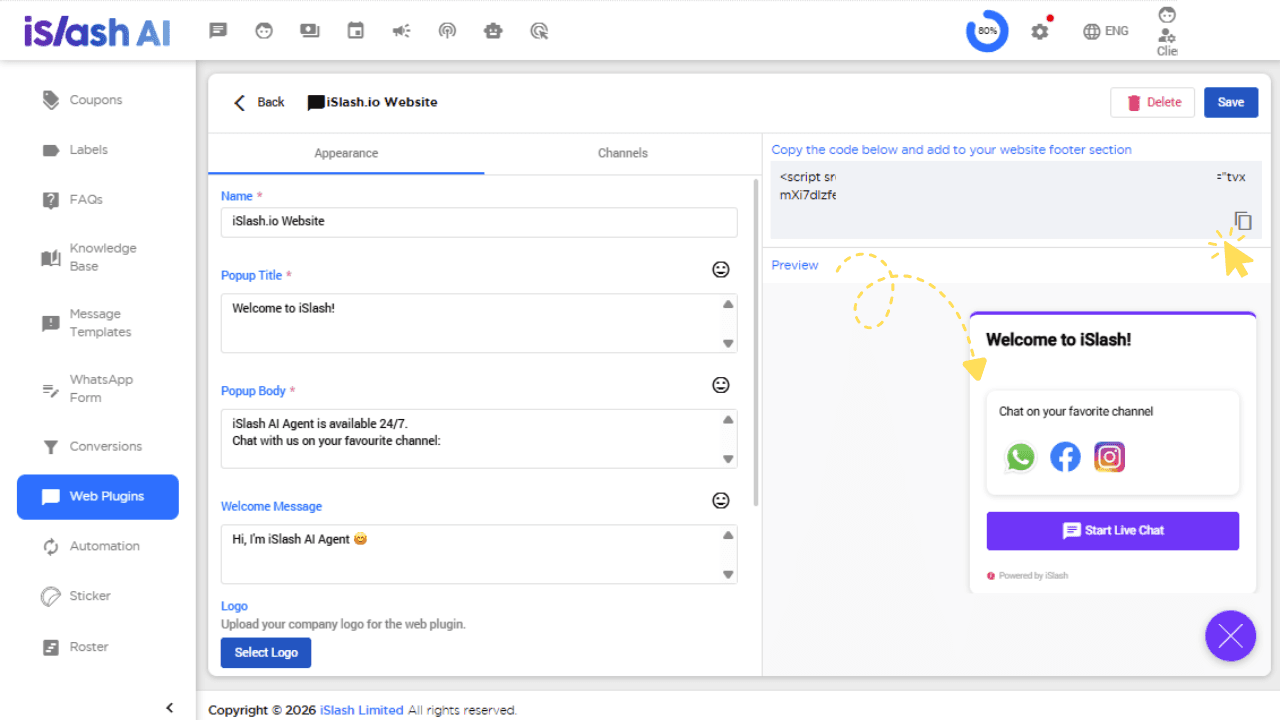1280x720 pixels.
Task: Click the Select Logo button
Action: pos(266,653)
